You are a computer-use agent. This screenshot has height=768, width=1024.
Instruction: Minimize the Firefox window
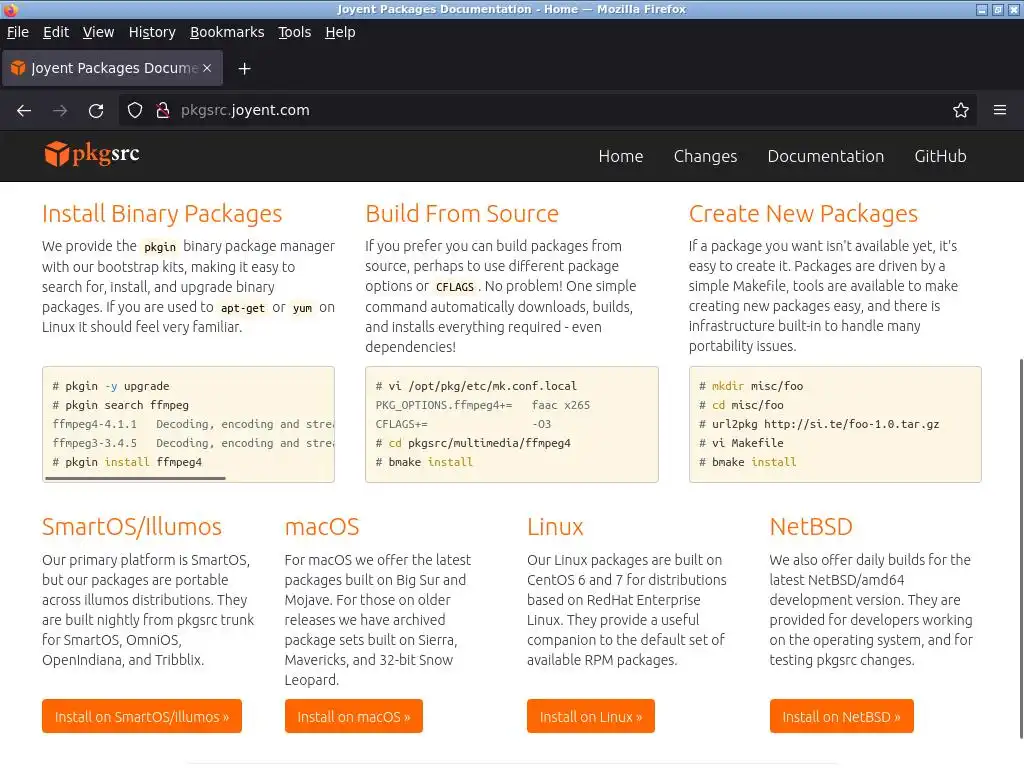[x=982, y=9]
